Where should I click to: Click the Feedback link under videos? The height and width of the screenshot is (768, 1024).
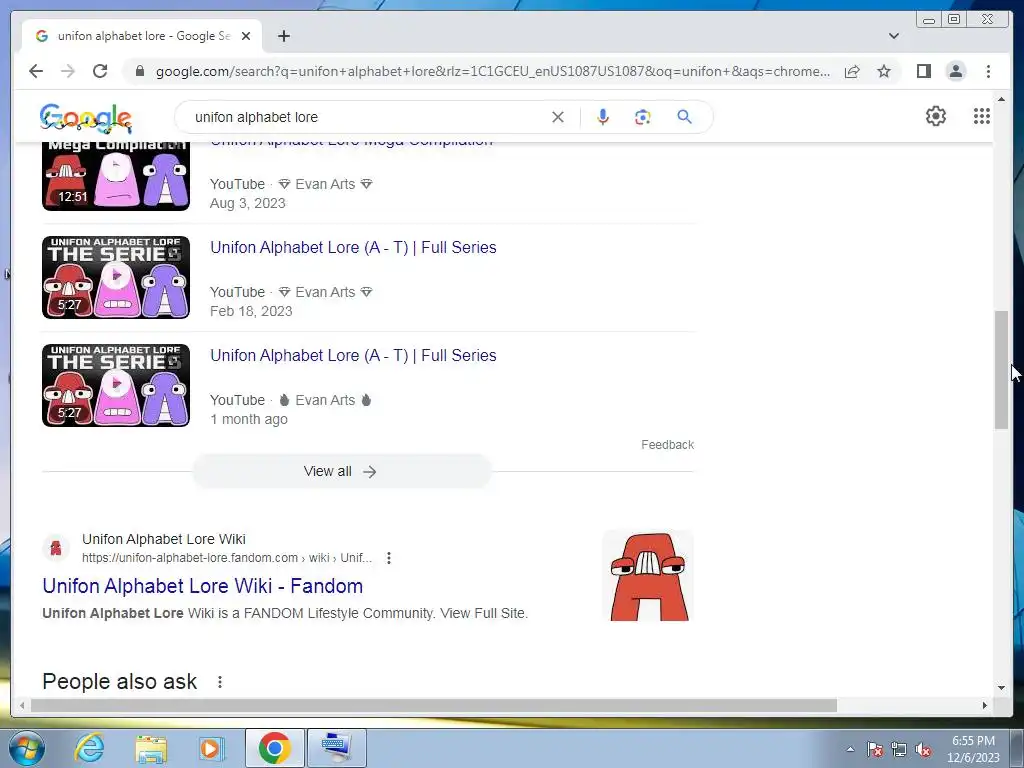(667, 445)
